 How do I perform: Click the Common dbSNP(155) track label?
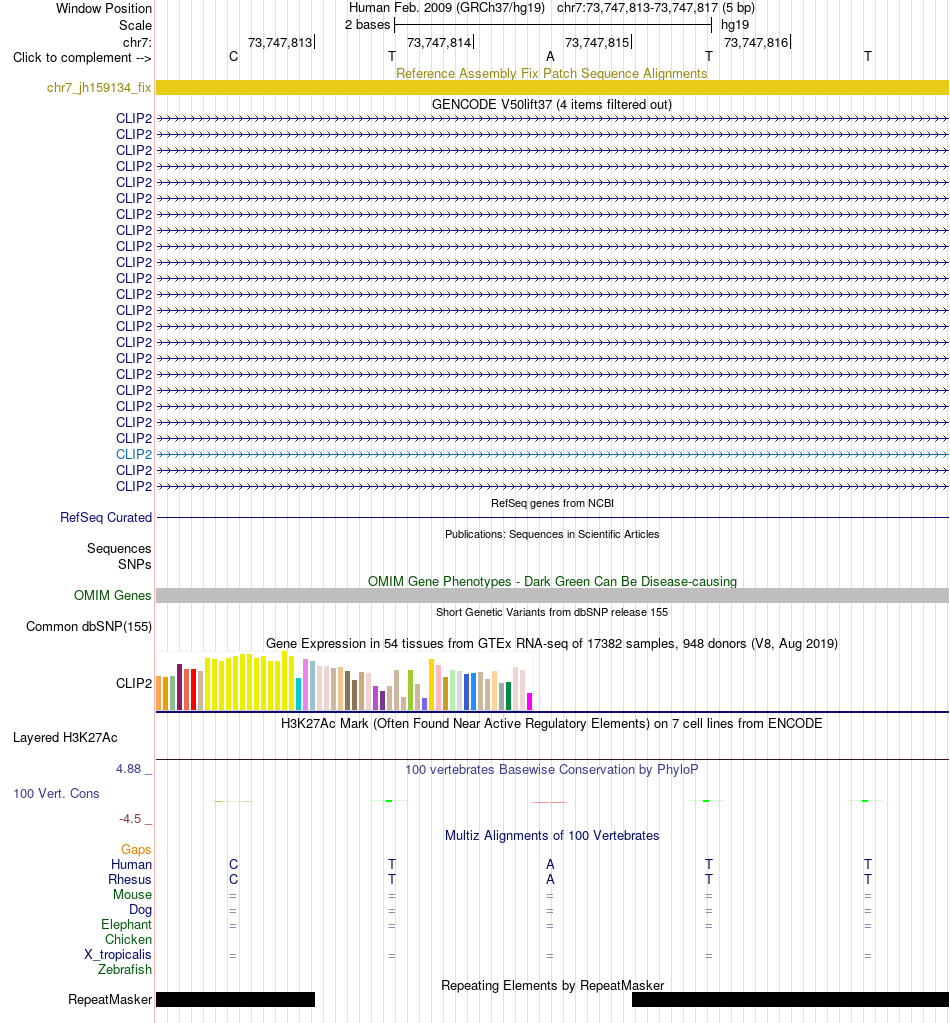(89, 626)
